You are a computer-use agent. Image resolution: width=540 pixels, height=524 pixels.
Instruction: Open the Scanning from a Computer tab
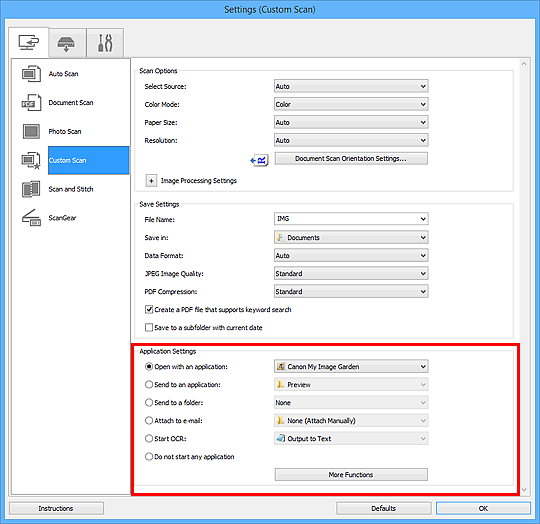29,42
